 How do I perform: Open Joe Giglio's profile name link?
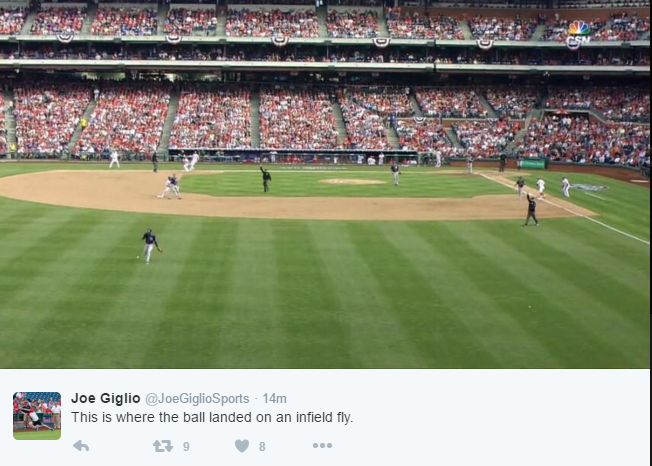coord(105,398)
